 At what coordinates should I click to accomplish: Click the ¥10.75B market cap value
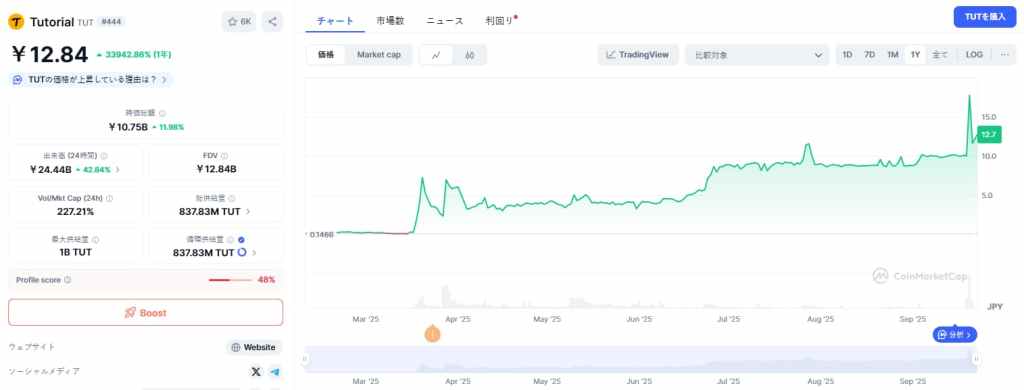(128, 127)
